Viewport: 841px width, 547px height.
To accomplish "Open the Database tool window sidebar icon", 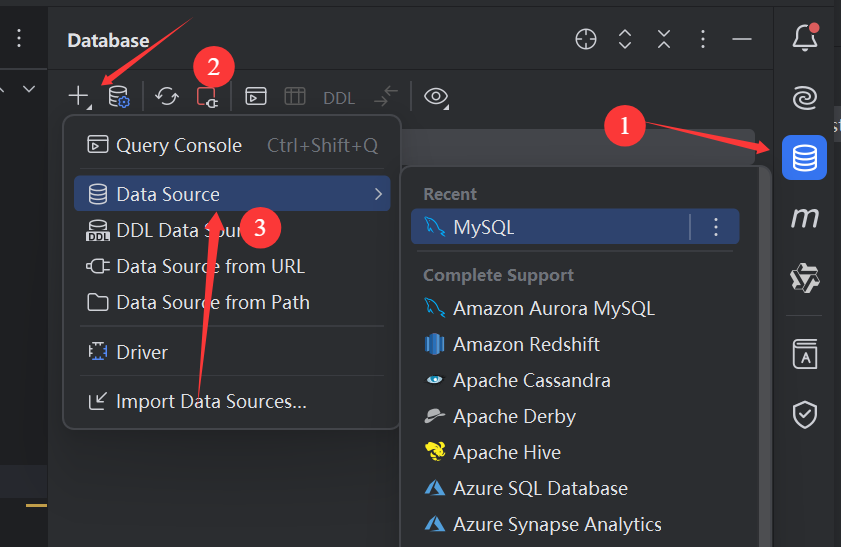I will pyautogui.click(x=804, y=158).
